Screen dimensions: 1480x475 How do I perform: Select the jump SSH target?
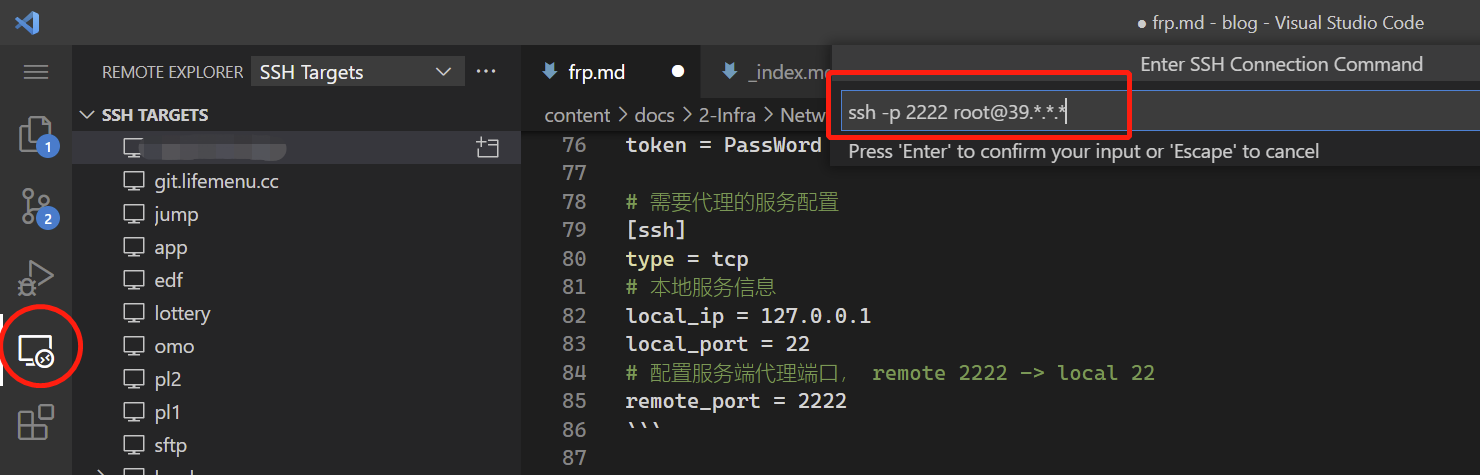coord(176,214)
